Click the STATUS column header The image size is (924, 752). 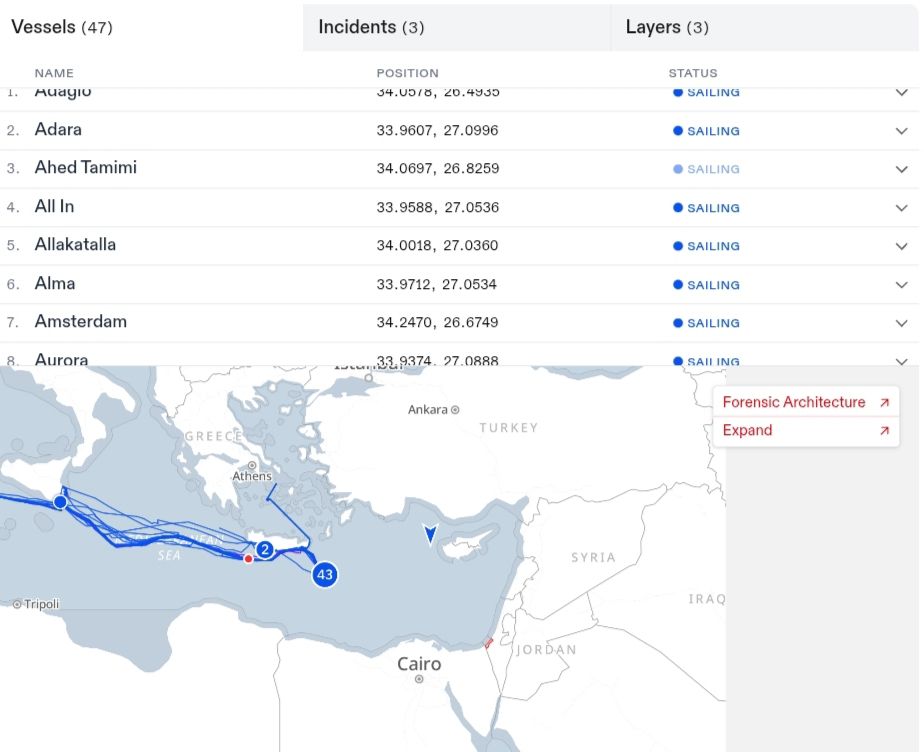coord(693,73)
